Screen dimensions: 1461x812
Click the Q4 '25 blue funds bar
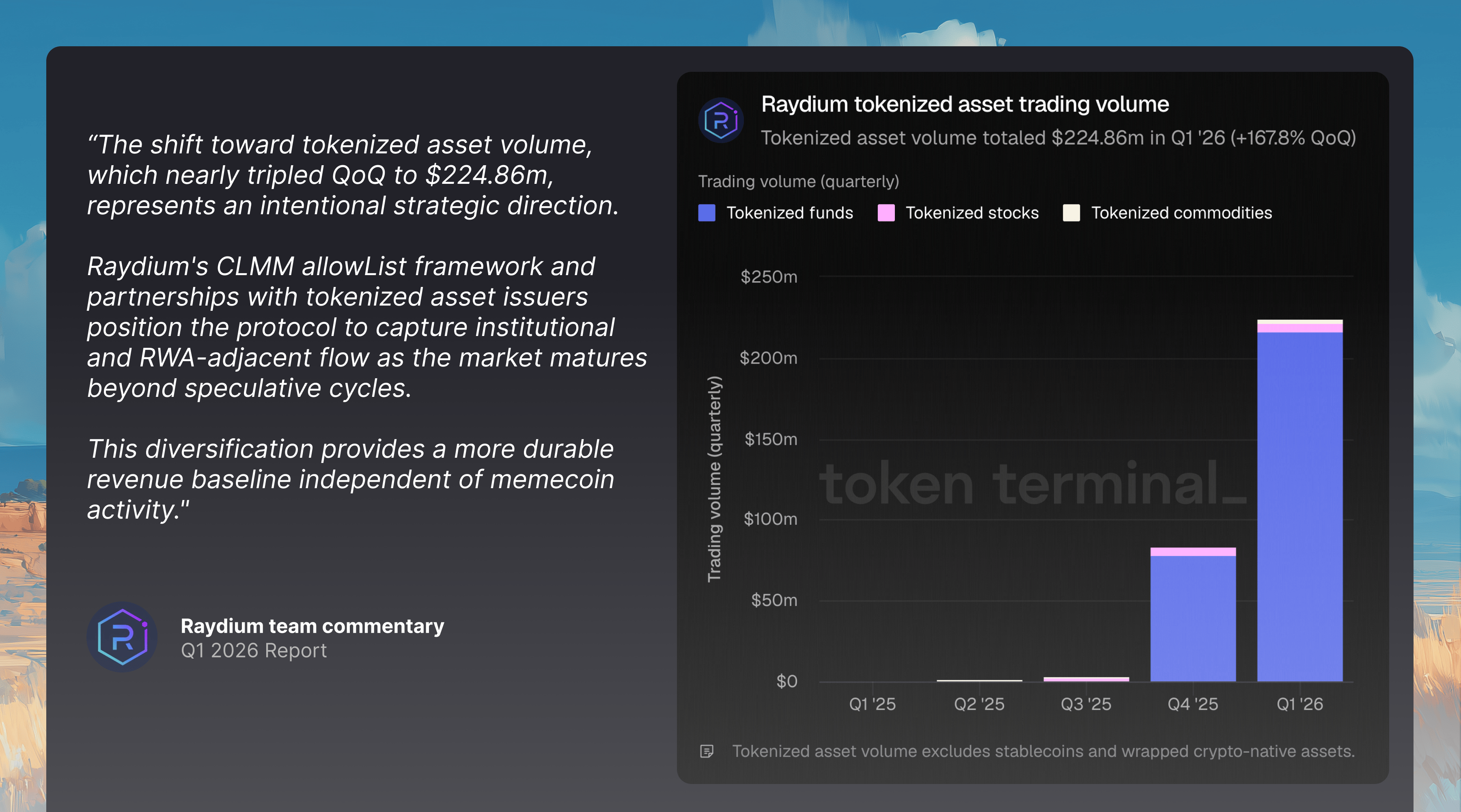(1193, 618)
